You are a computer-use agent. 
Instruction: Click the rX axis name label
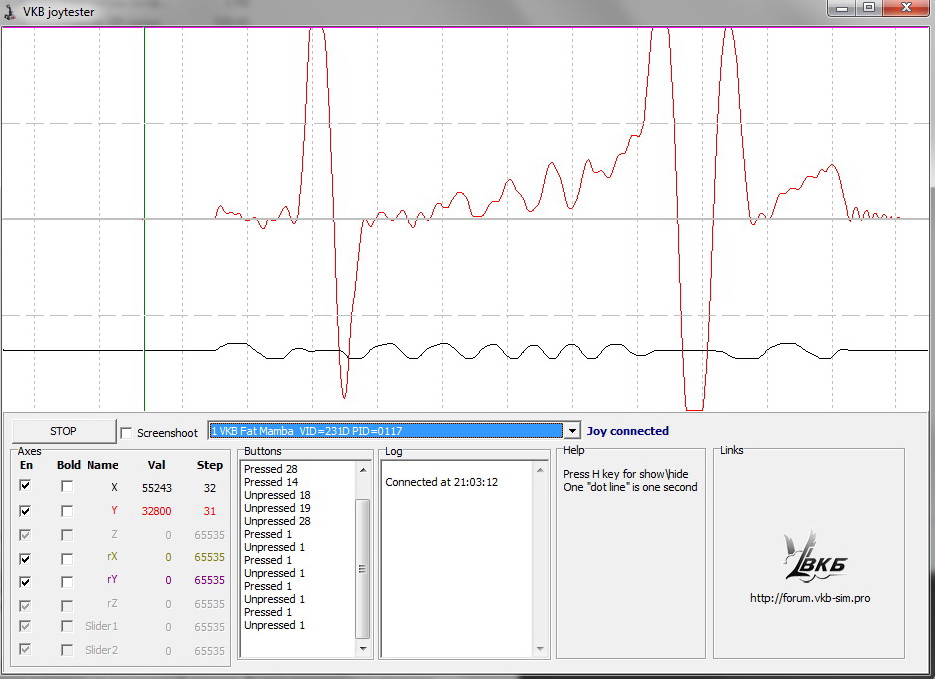pyautogui.click(x=112, y=556)
